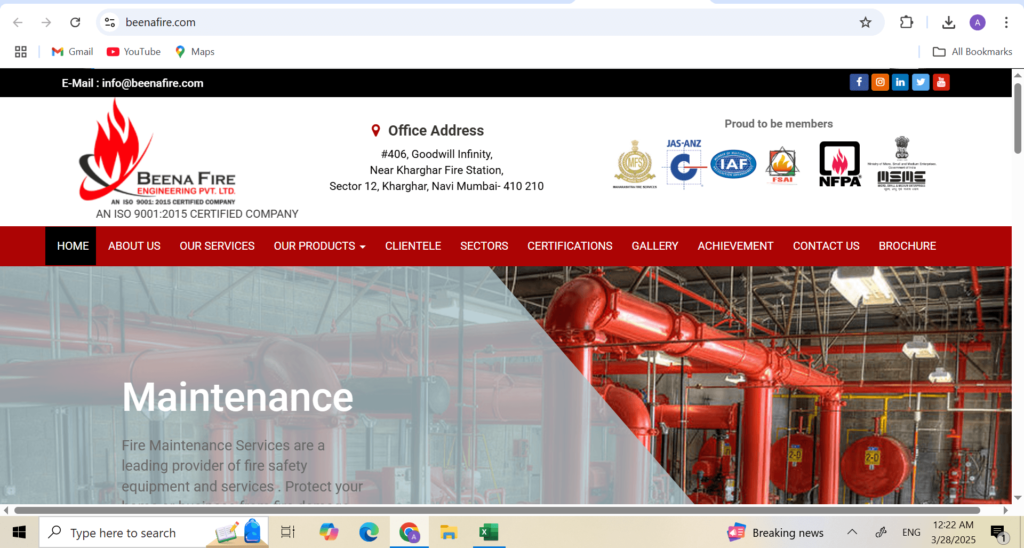The height and width of the screenshot is (548, 1024).
Task: Open the Instagram social icon
Action: pos(880,83)
